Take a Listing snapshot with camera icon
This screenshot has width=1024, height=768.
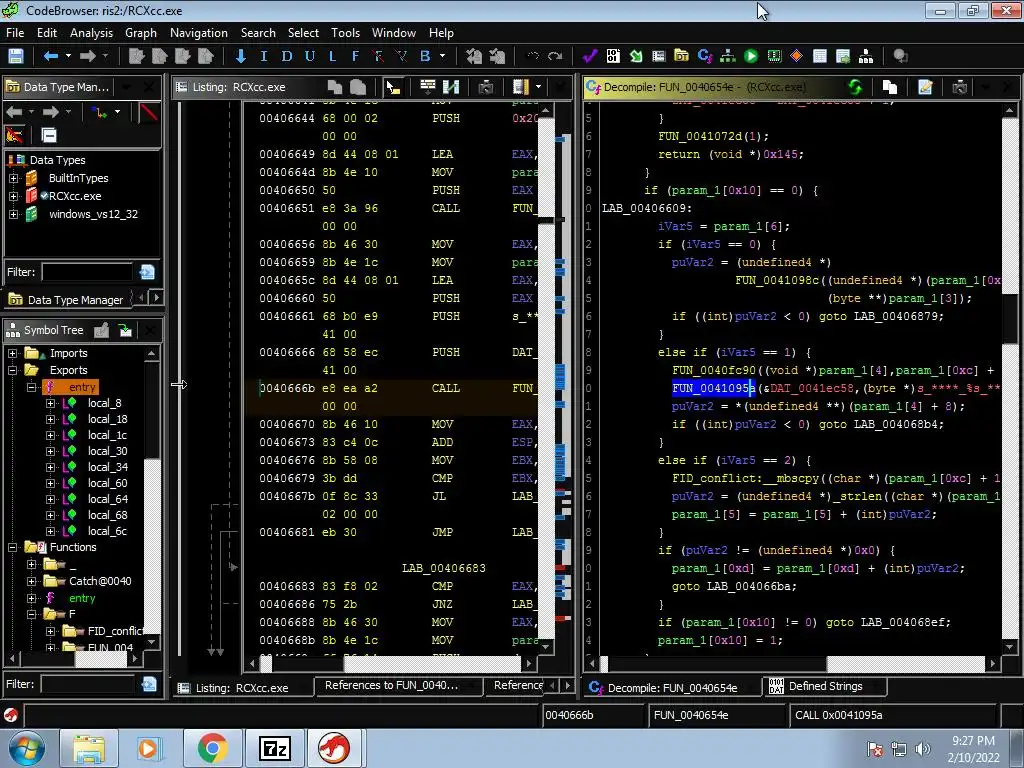(486, 87)
